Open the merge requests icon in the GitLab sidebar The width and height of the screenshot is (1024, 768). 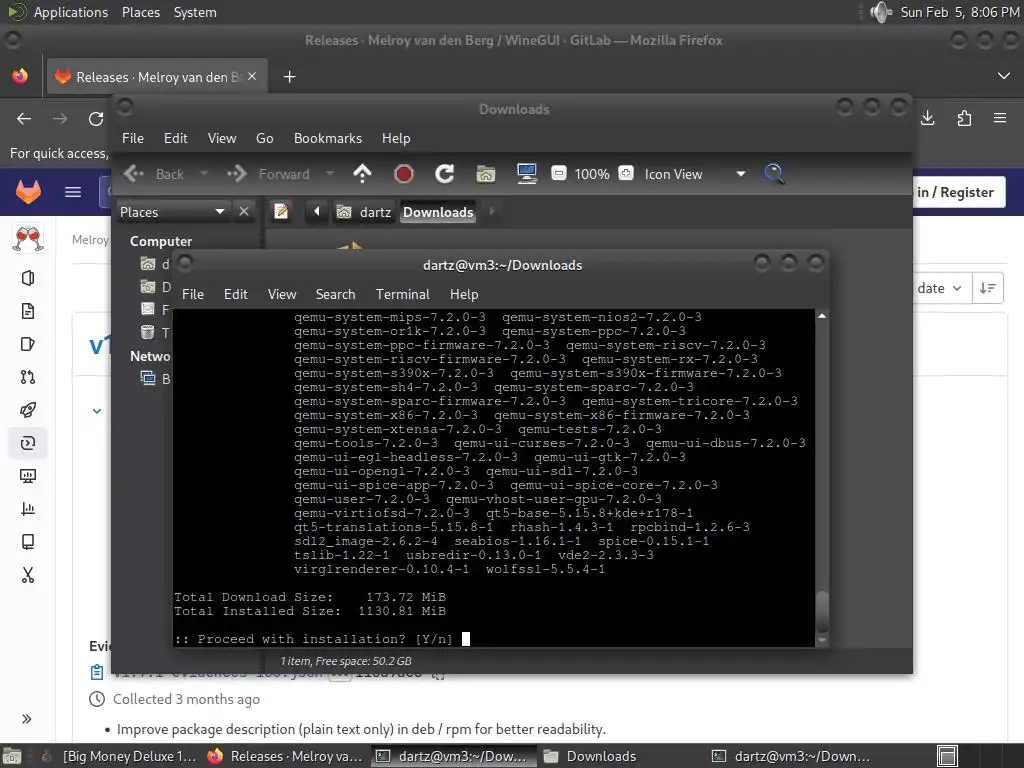coord(27,377)
